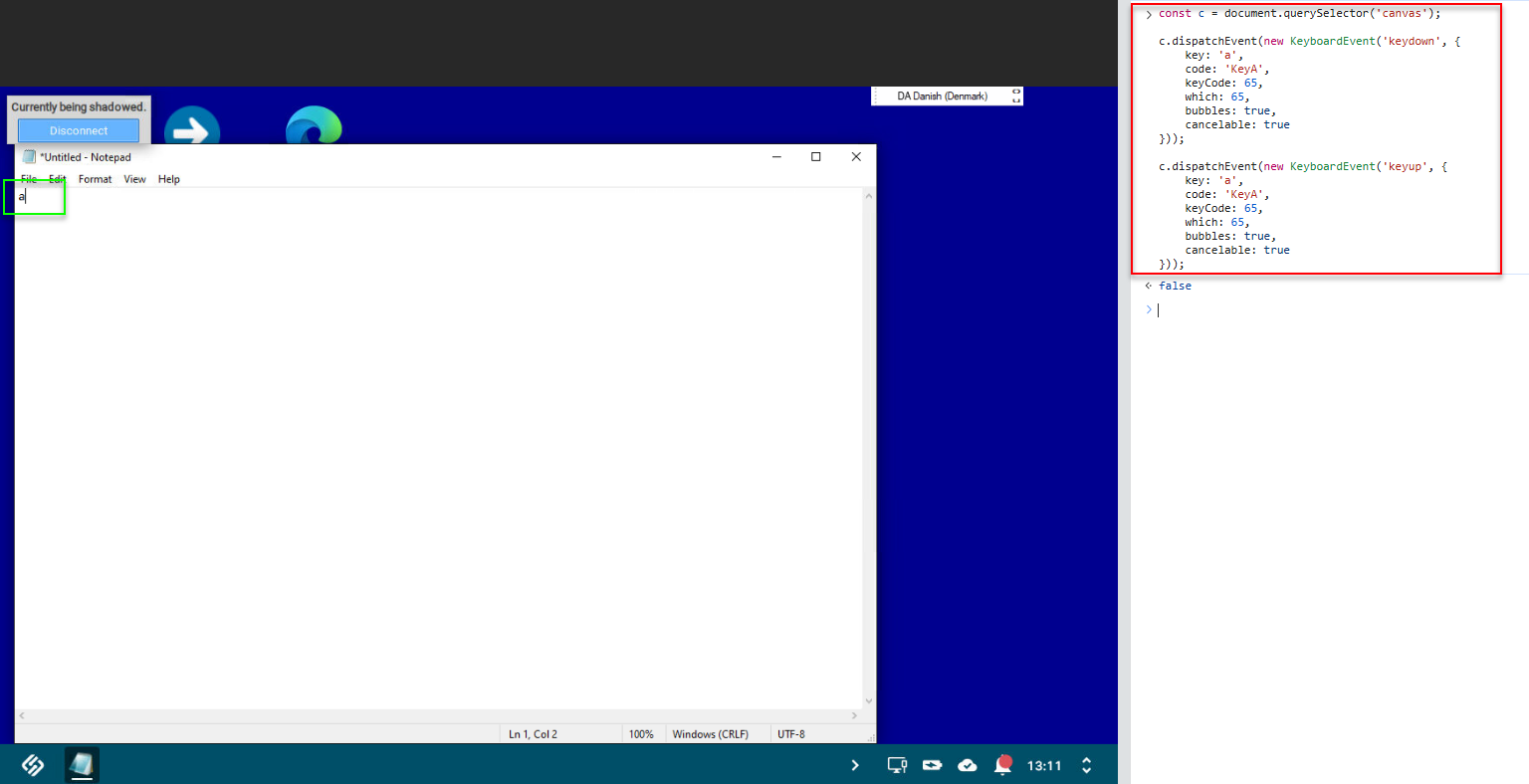The height and width of the screenshot is (784, 1529).
Task: Expand the language bar options corner icon
Action: (1016, 96)
